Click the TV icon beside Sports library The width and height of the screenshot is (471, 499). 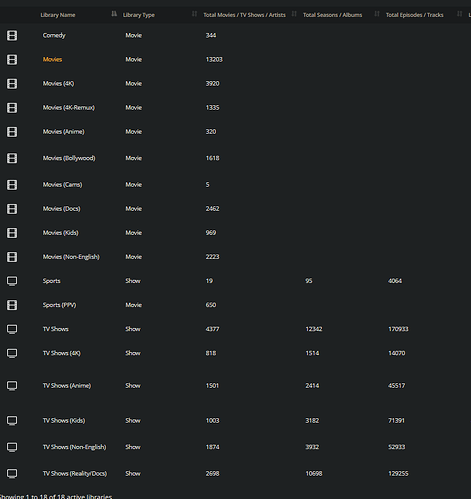12,281
